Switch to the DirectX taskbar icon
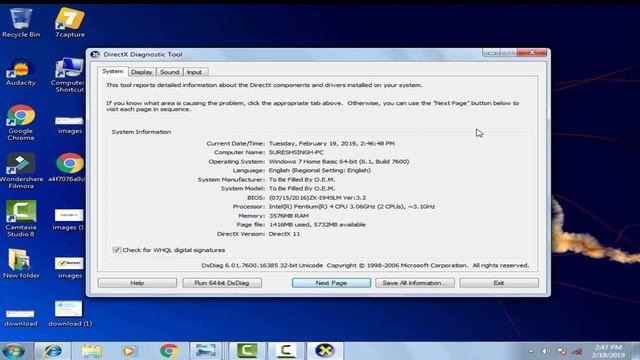640x360 pixels. pos(324,351)
